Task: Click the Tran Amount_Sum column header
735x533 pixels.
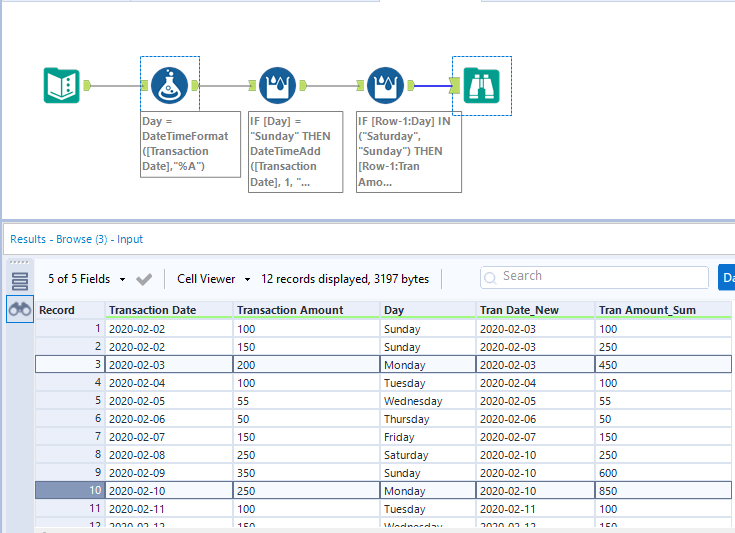Action: tap(663, 310)
